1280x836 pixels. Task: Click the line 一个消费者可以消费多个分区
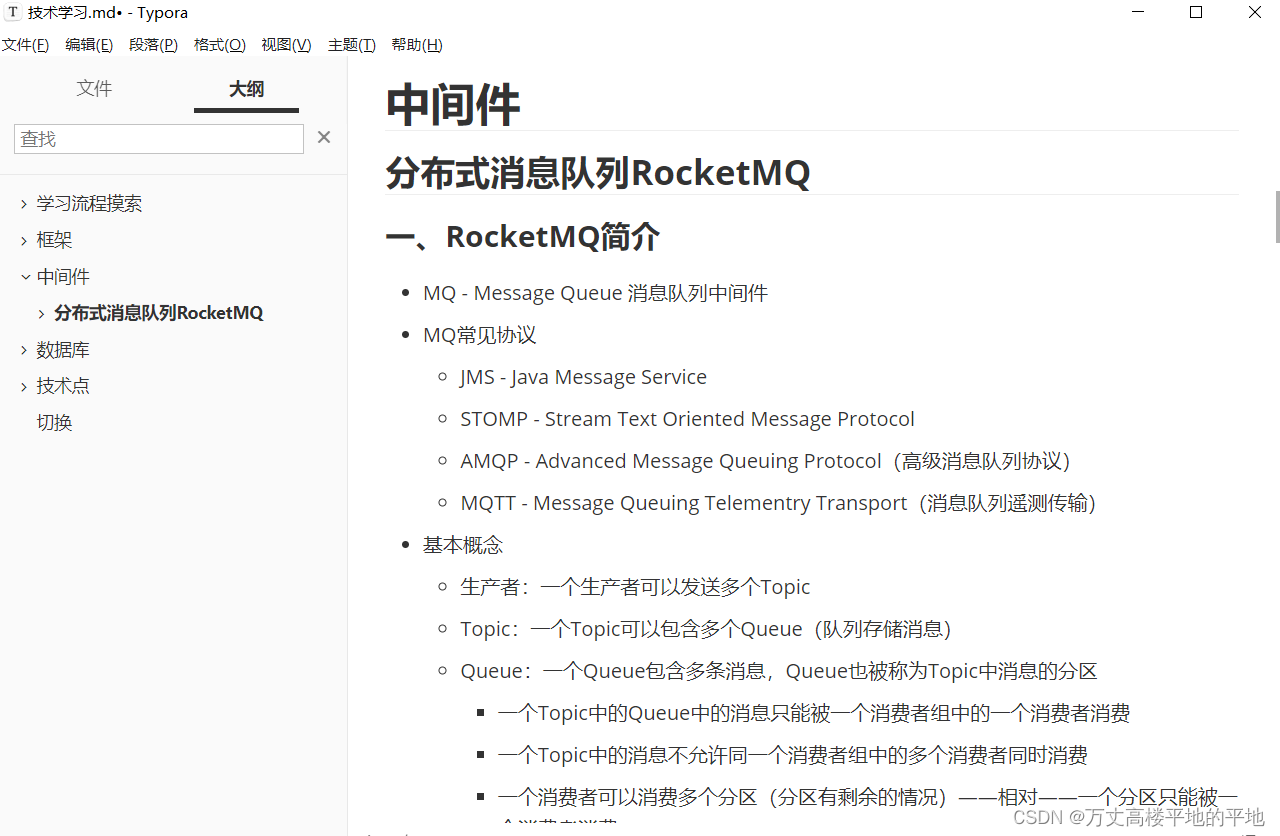click(868, 797)
